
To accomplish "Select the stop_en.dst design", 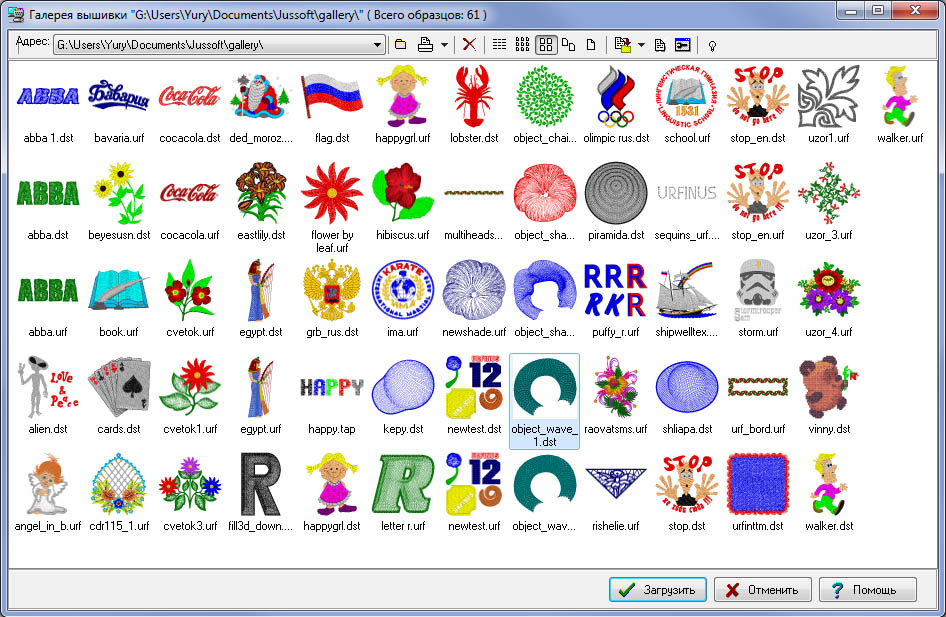I will tap(758, 97).
